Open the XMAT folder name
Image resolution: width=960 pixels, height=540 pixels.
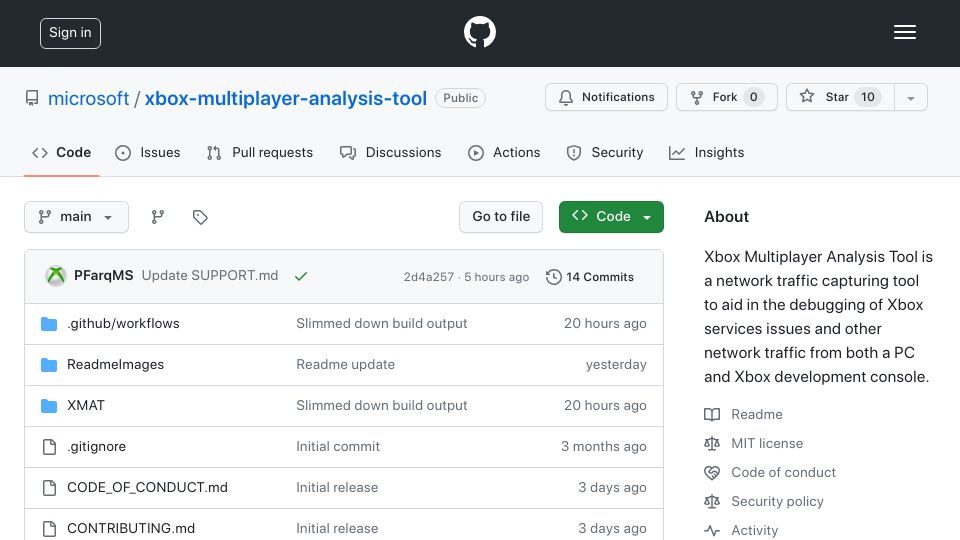click(86, 405)
